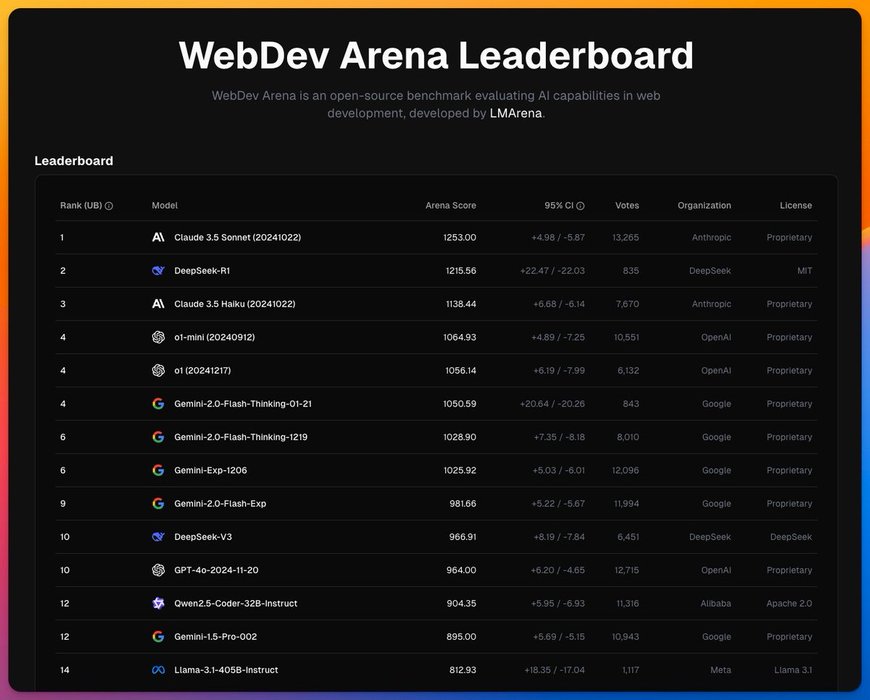Click the 1253.00 arena score value
Viewport: 870px width, 700px height.
click(459, 237)
